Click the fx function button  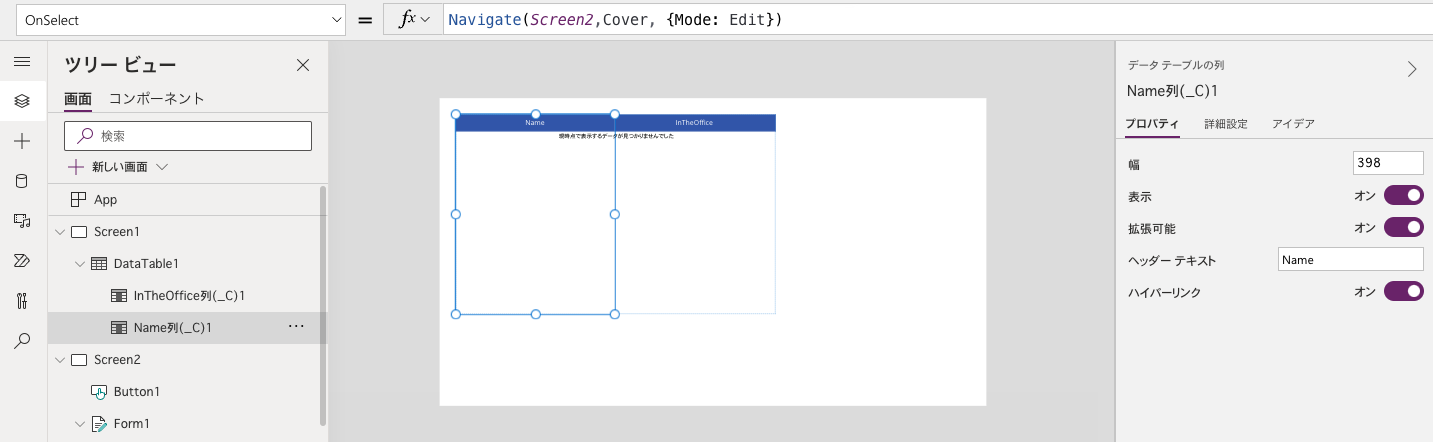coord(413,20)
